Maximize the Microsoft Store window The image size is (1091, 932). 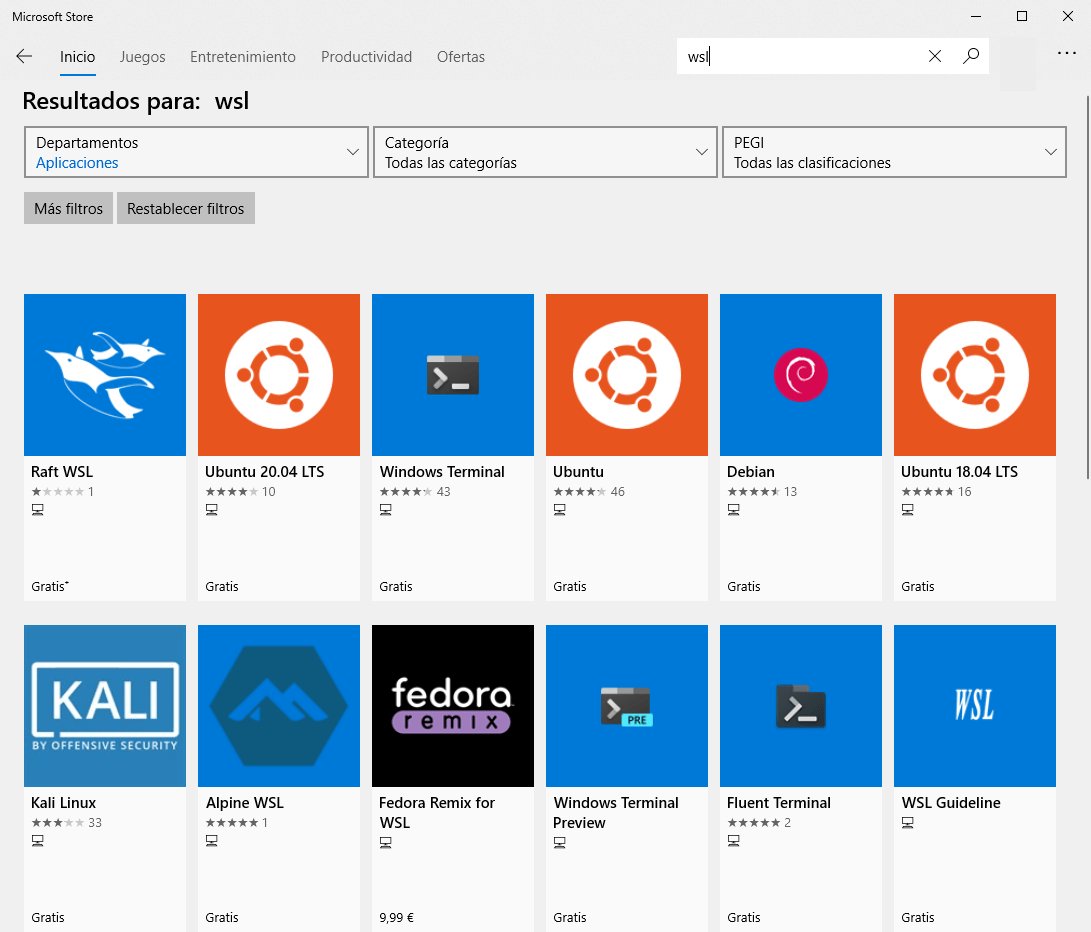[1021, 16]
